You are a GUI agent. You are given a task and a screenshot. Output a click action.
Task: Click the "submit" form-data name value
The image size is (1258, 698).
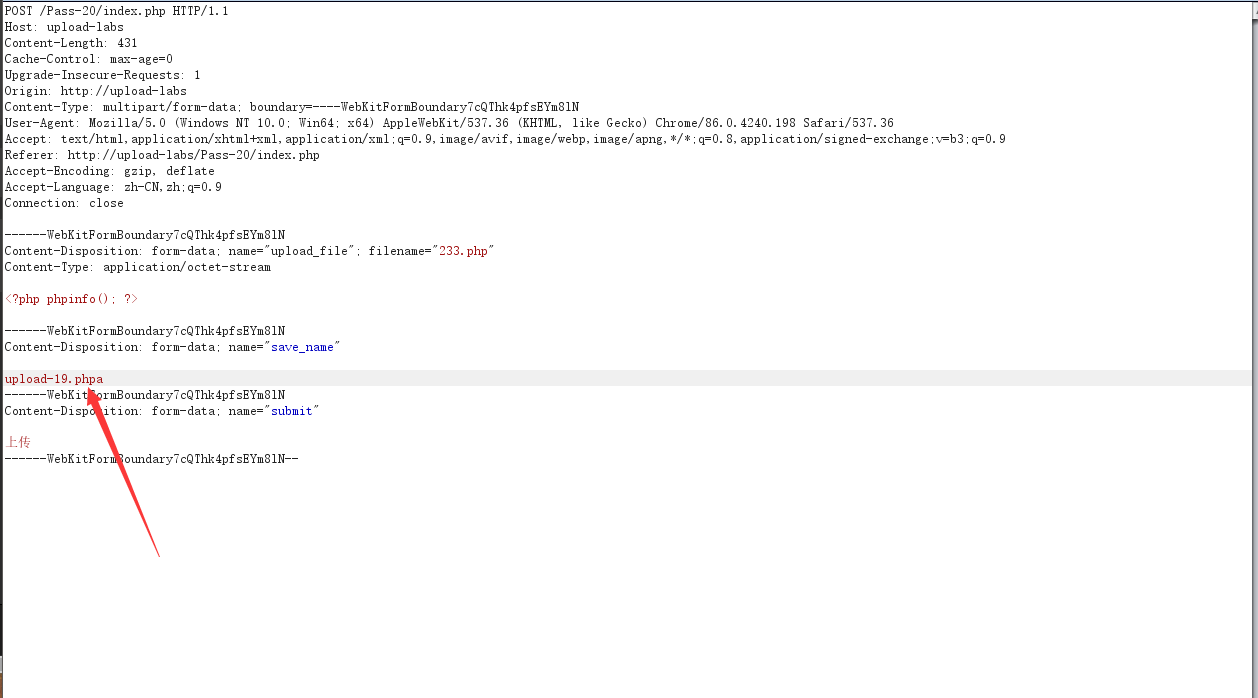click(x=291, y=411)
